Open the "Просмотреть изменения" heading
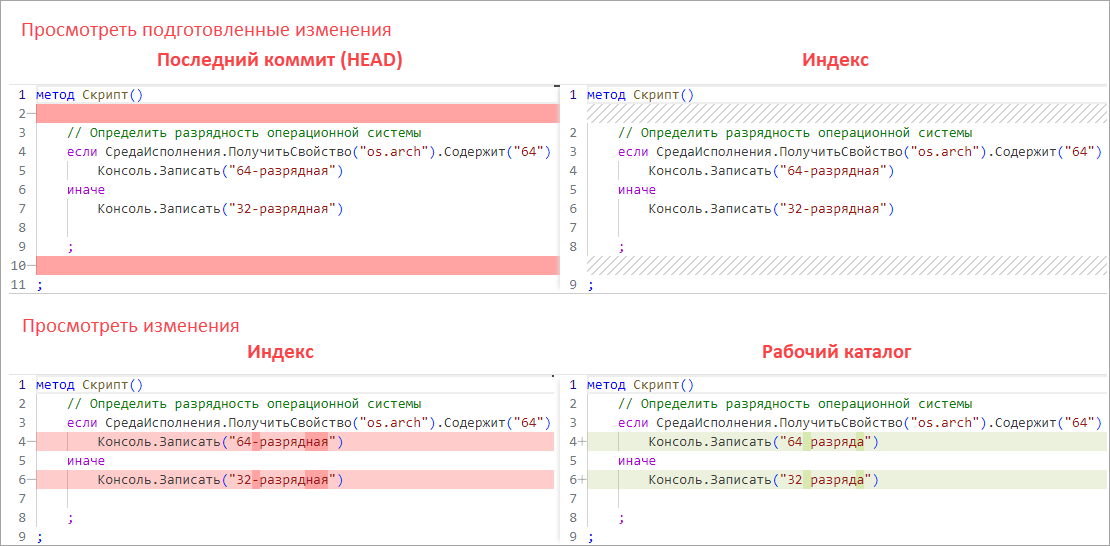Image resolution: width=1110 pixels, height=546 pixels. tap(130, 326)
